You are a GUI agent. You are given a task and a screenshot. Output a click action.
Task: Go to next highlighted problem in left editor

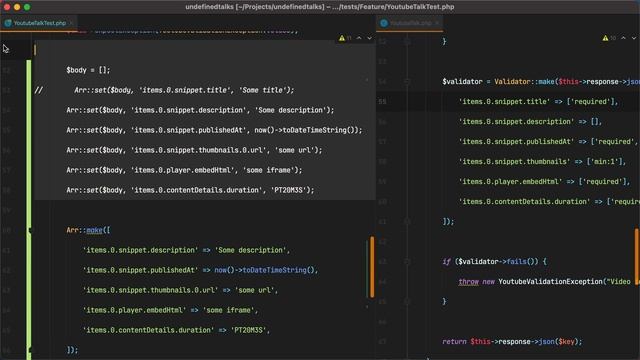(369, 38)
